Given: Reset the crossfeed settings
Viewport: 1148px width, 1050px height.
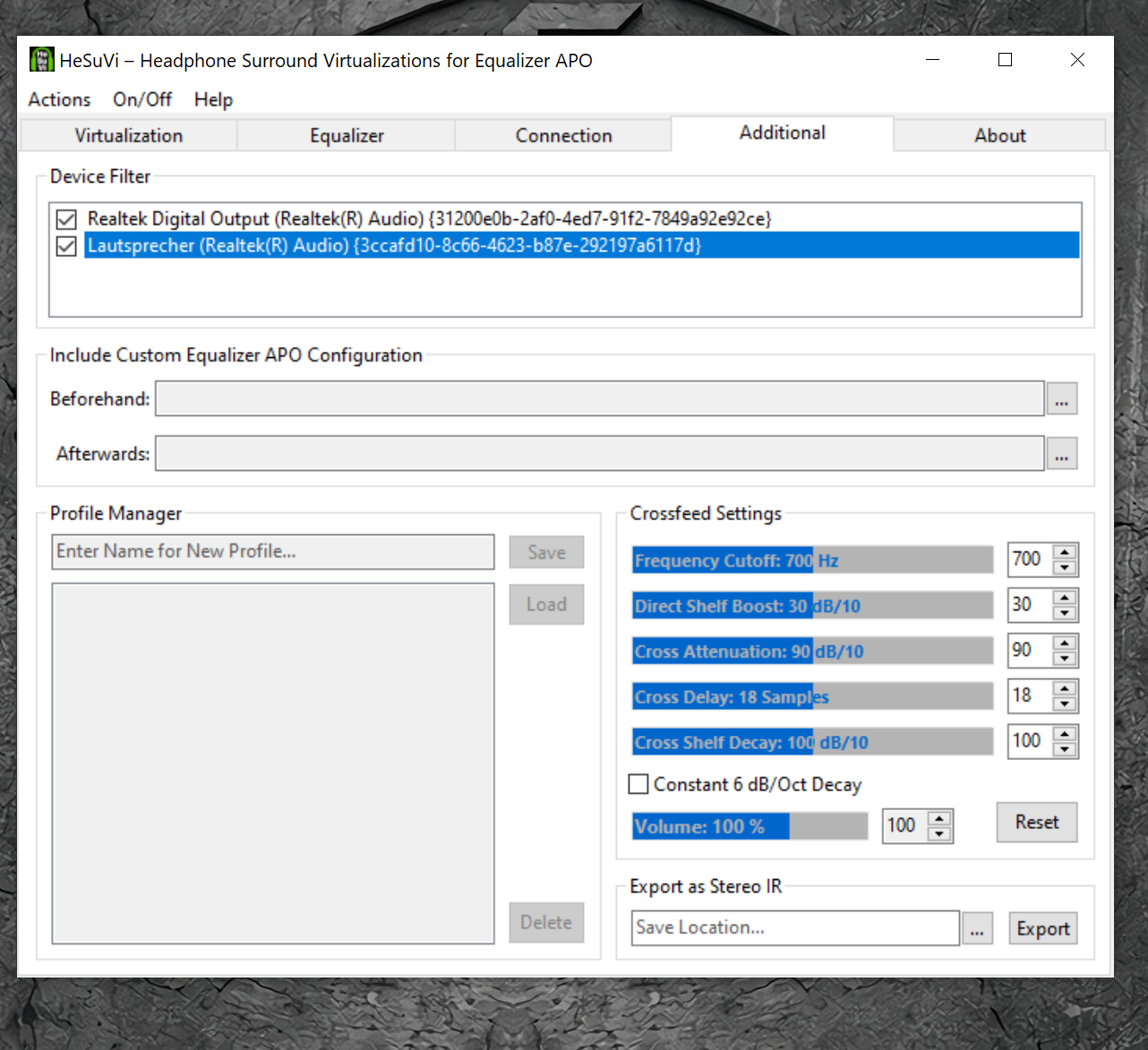Looking at the screenshot, I should click(1037, 822).
